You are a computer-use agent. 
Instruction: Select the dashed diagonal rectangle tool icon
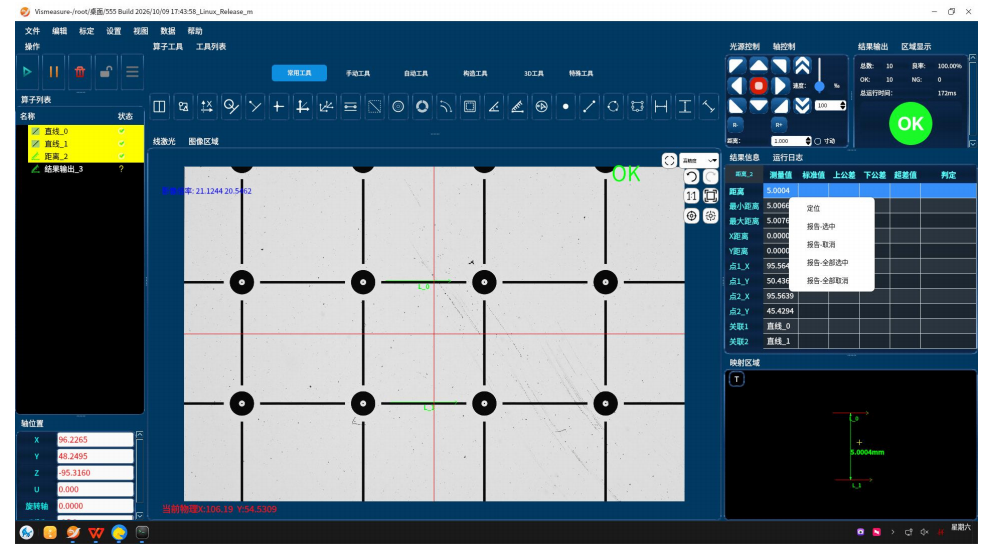(x=374, y=106)
